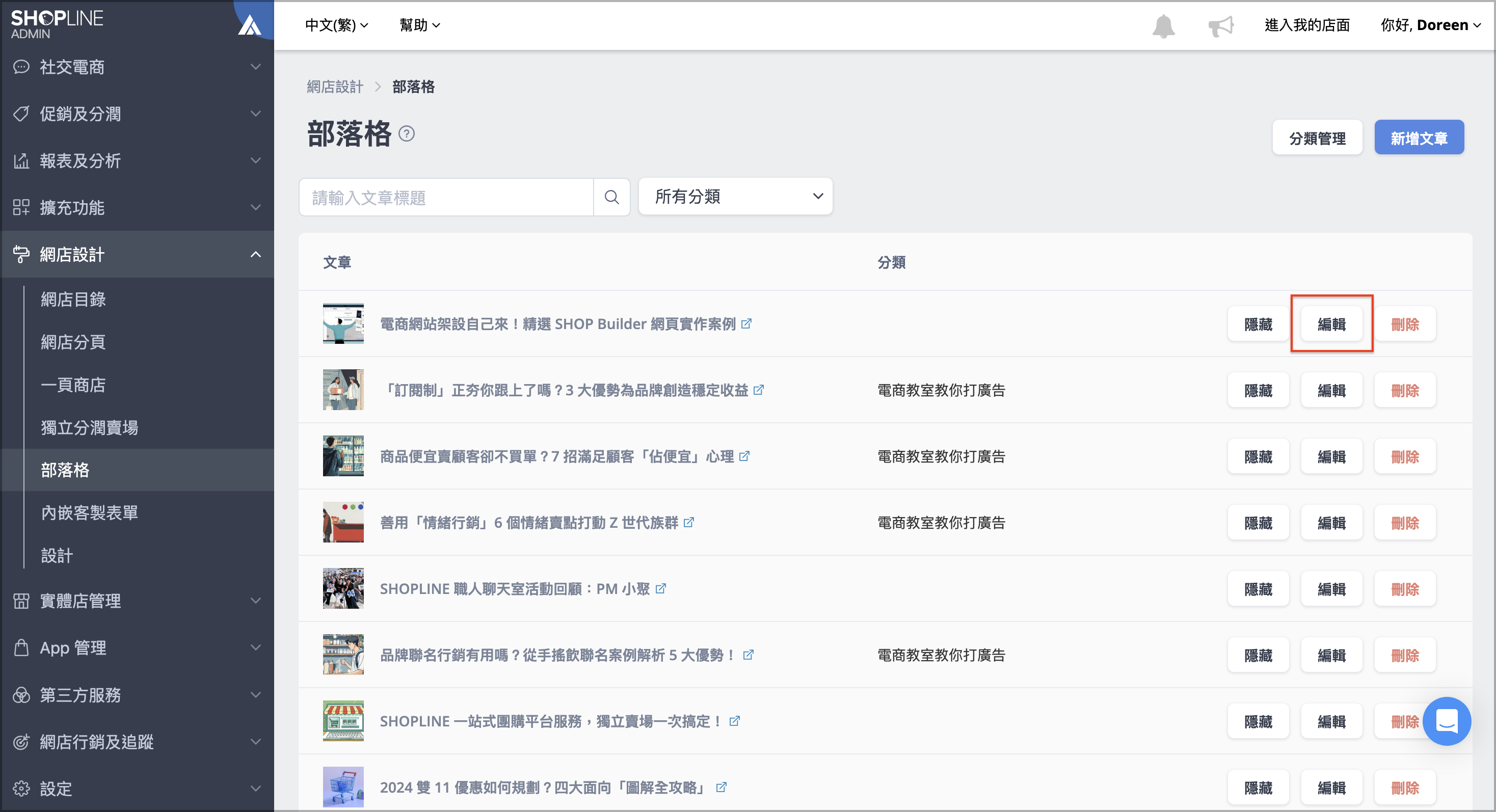
Task: Click the SHOPLINE ADMIN logo
Action: tap(57, 24)
